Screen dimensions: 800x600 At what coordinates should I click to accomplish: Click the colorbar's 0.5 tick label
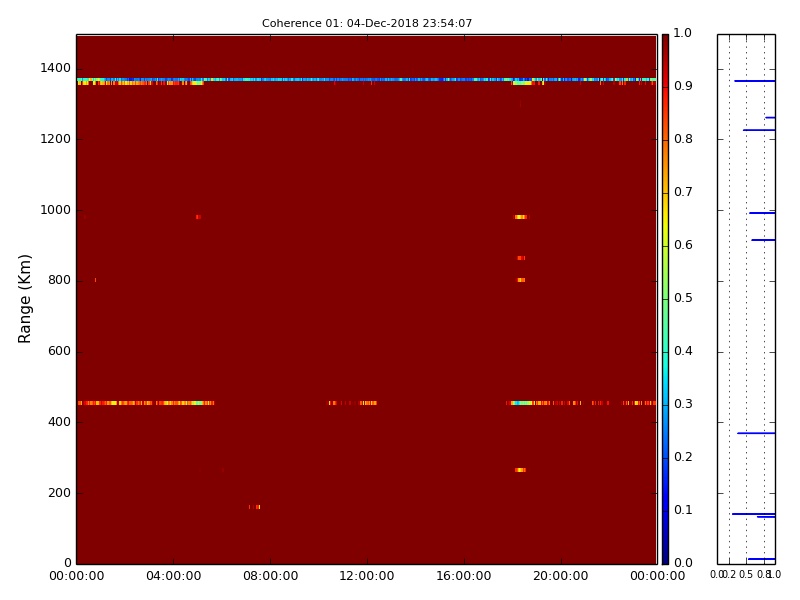coord(682,298)
